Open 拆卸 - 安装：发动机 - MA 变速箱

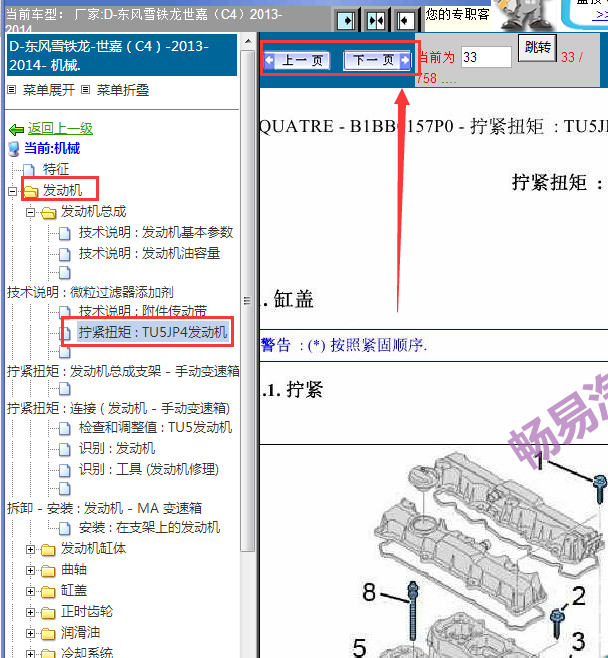pyautogui.click(x=104, y=508)
